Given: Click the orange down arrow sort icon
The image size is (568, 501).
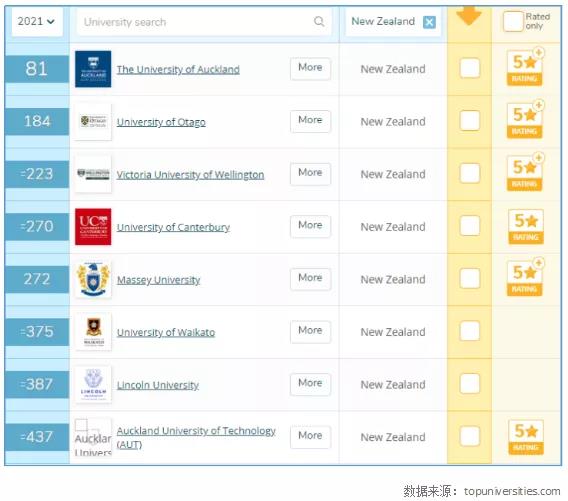Looking at the screenshot, I should [x=469, y=16].
